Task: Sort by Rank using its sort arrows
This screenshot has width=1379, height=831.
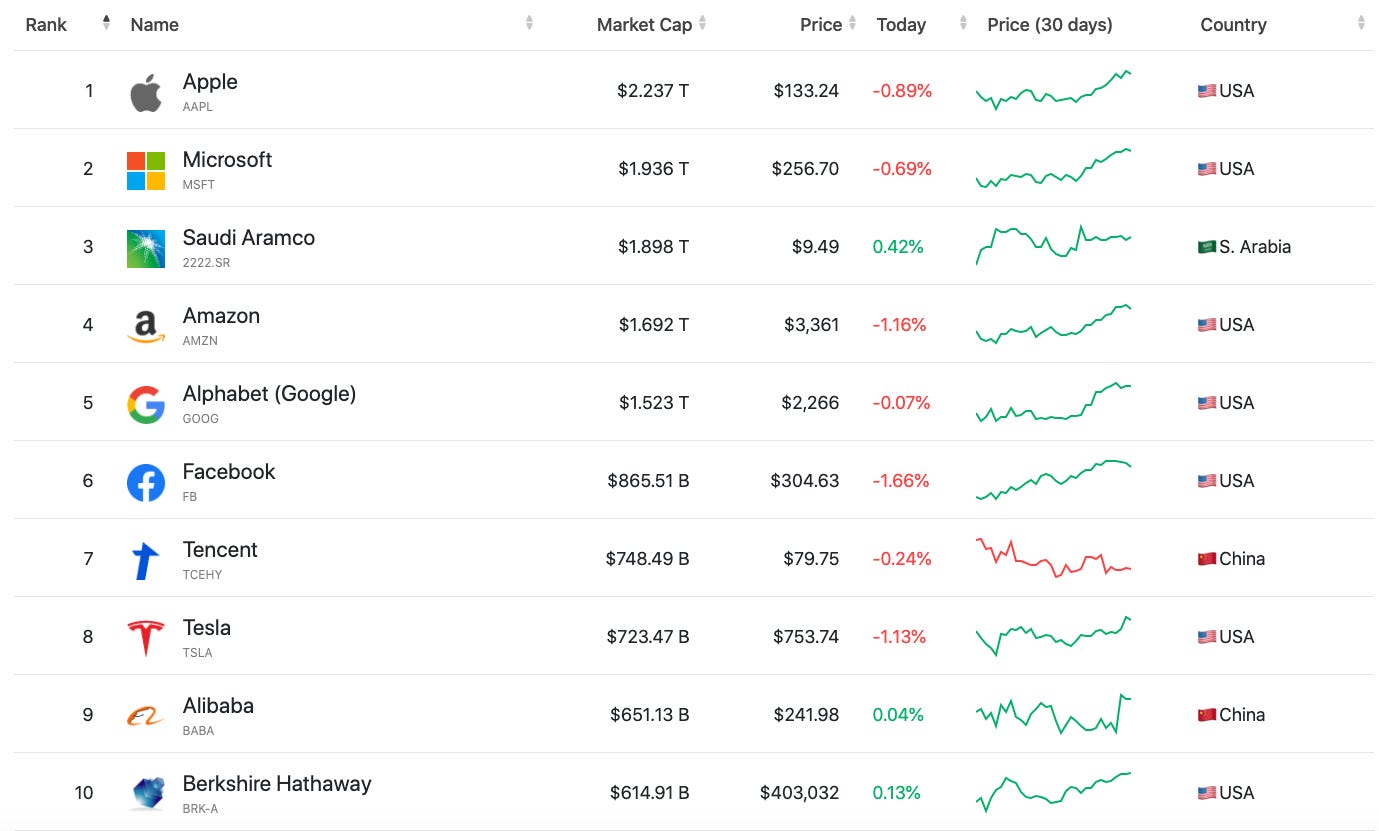Action: tap(106, 23)
